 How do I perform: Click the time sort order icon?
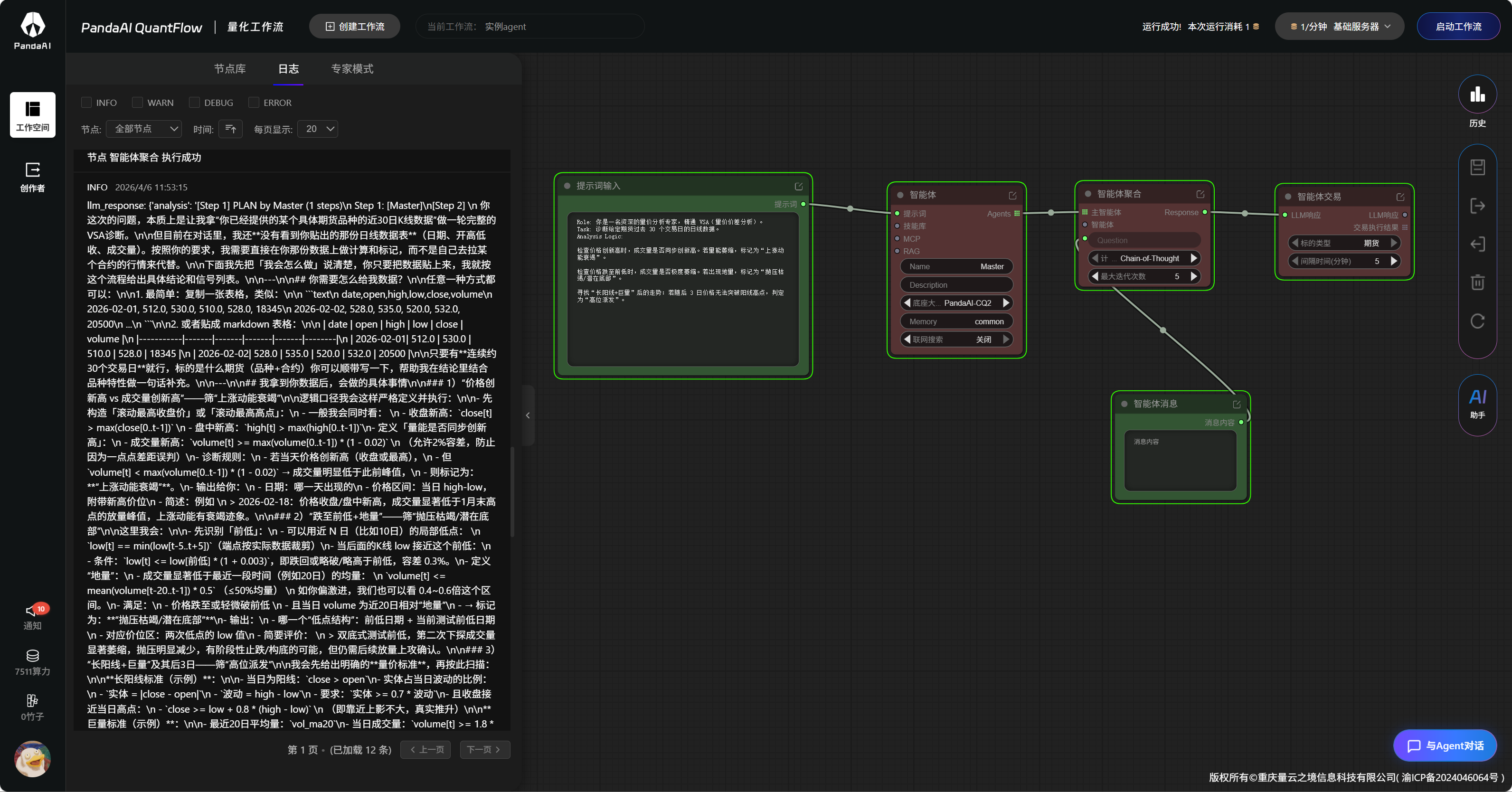(230, 129)
